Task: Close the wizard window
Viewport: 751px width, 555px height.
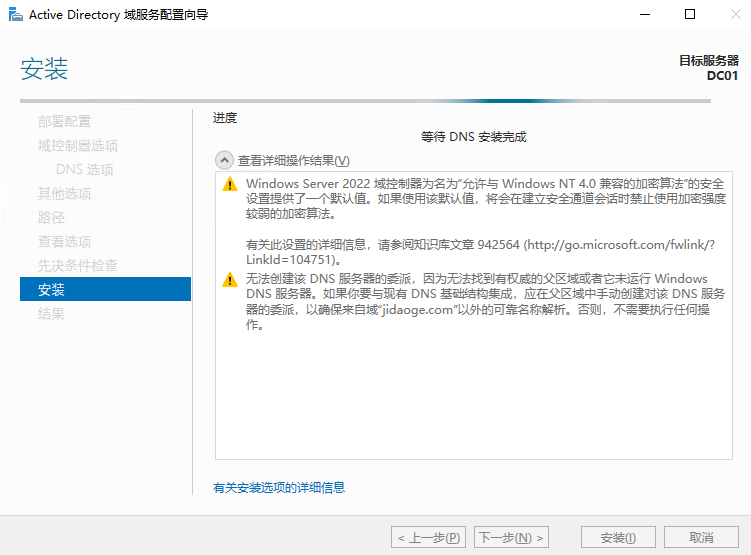Action: [735, 14]
